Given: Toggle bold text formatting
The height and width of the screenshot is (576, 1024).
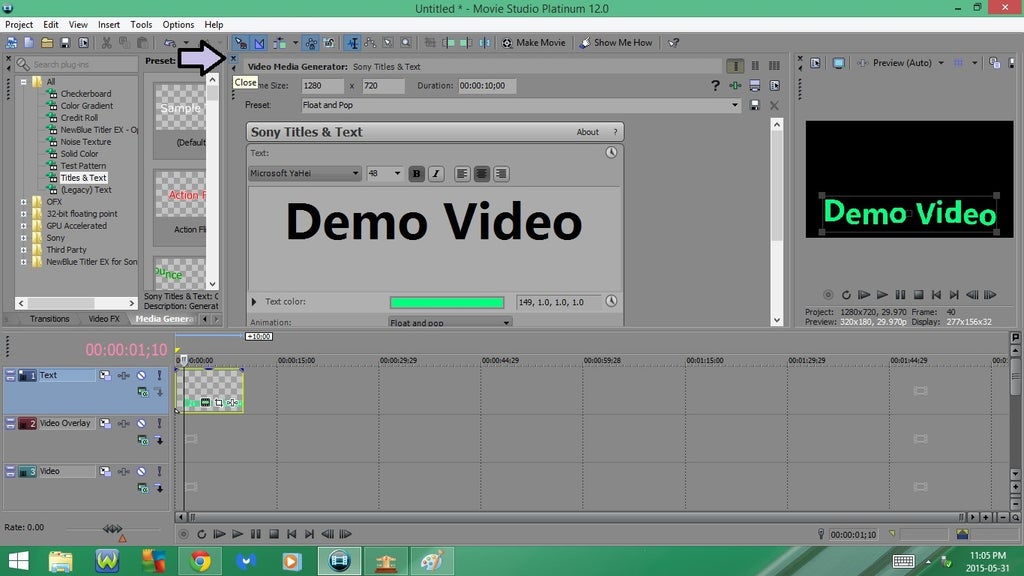Looking at the screenshot, I should coord(416,174).
